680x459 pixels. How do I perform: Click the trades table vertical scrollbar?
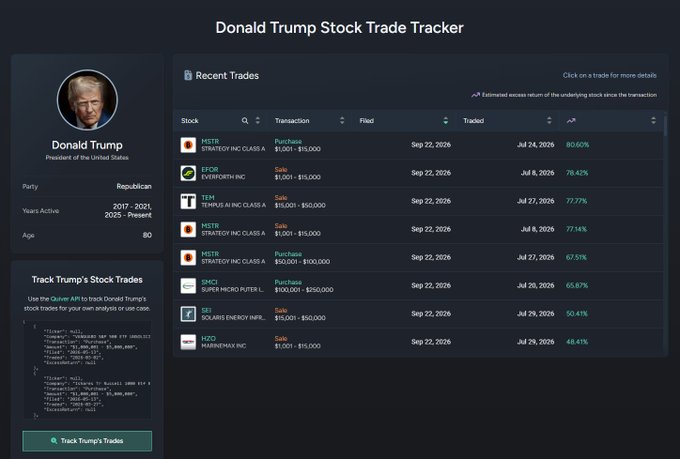pyautogui.click(x=665, y=126)
